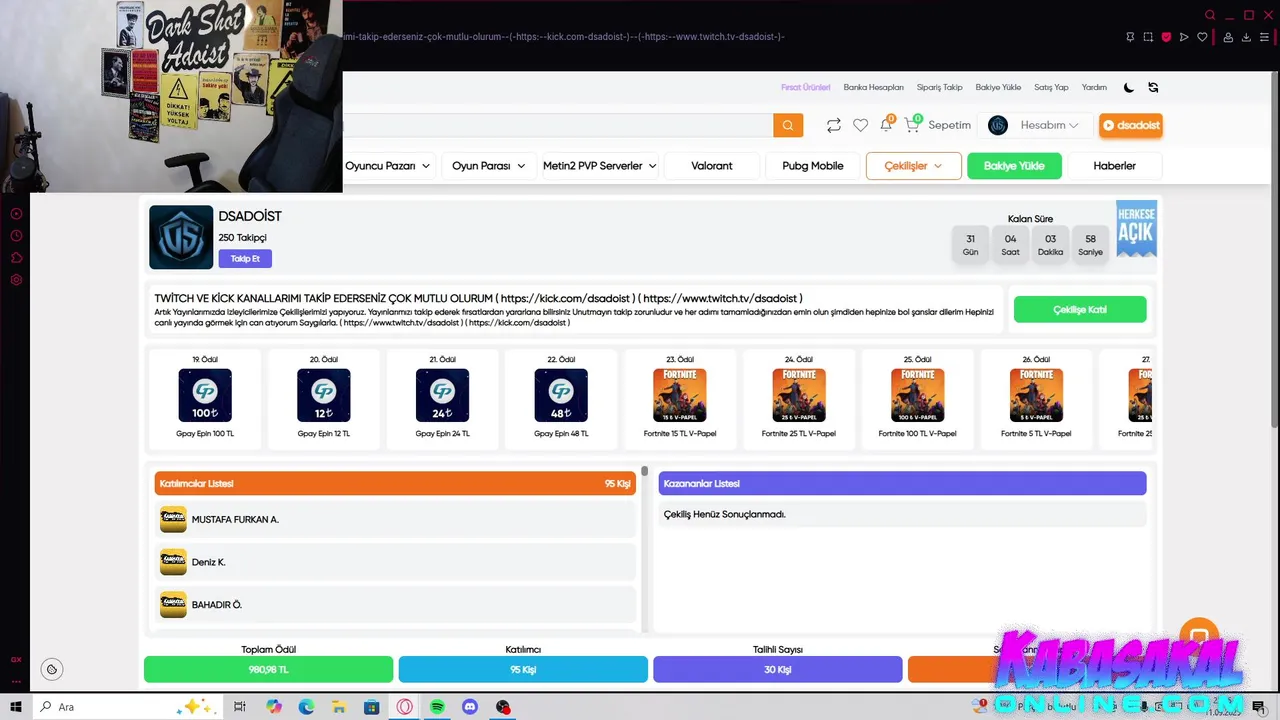Click the Opera heart bookmark icon
Image resolution: width=1280 pixels, height=720 pixels.
(1202, 37)
